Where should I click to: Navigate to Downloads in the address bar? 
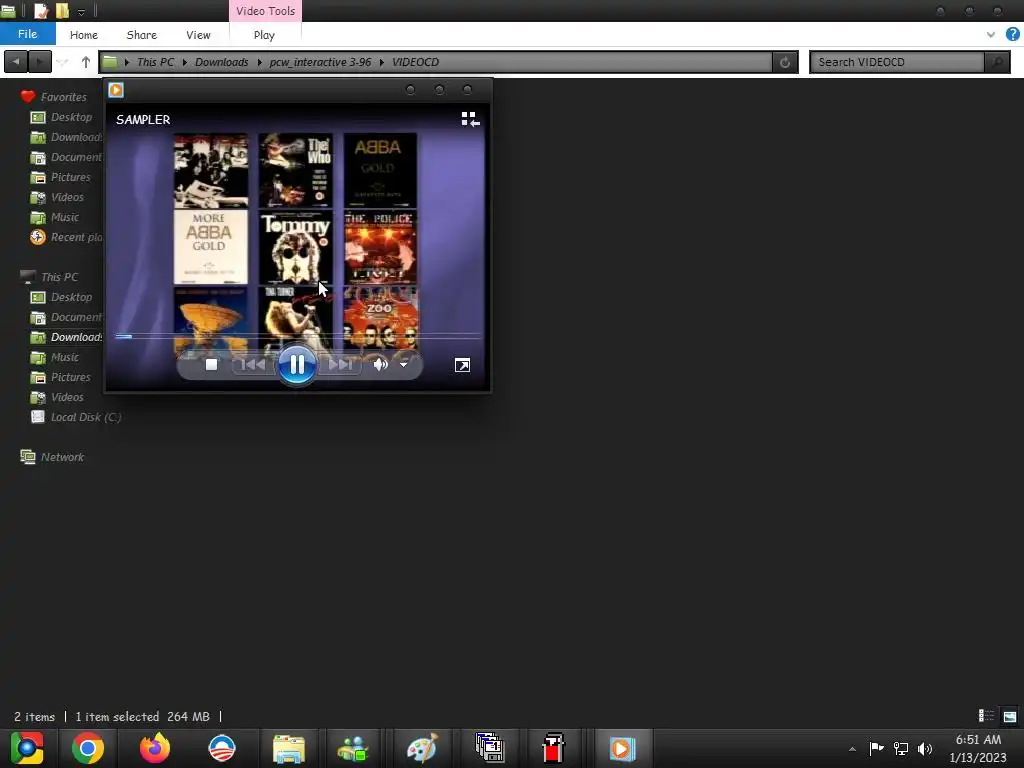tap(221, 62)
